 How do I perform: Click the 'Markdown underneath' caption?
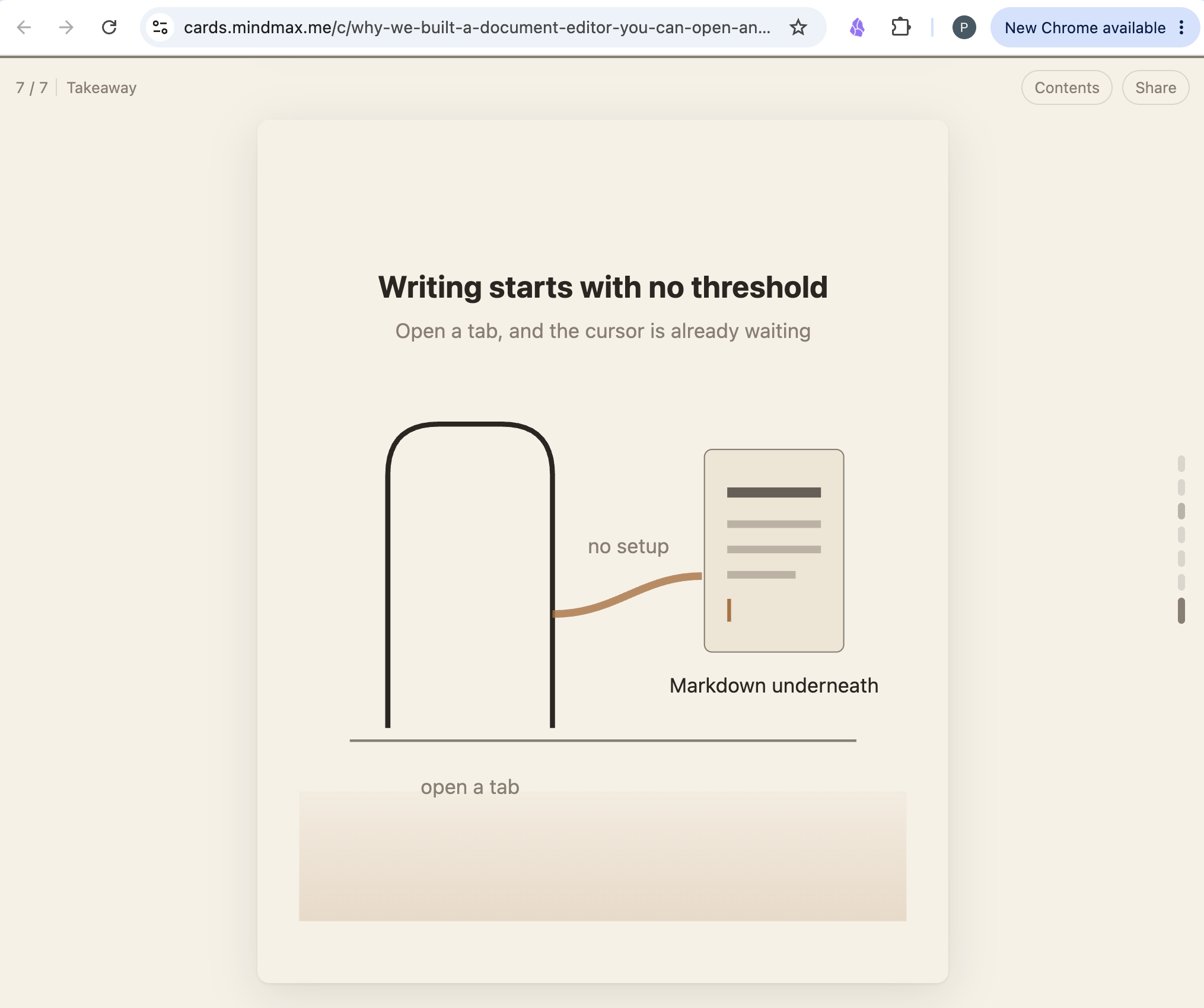click(774, 685)
